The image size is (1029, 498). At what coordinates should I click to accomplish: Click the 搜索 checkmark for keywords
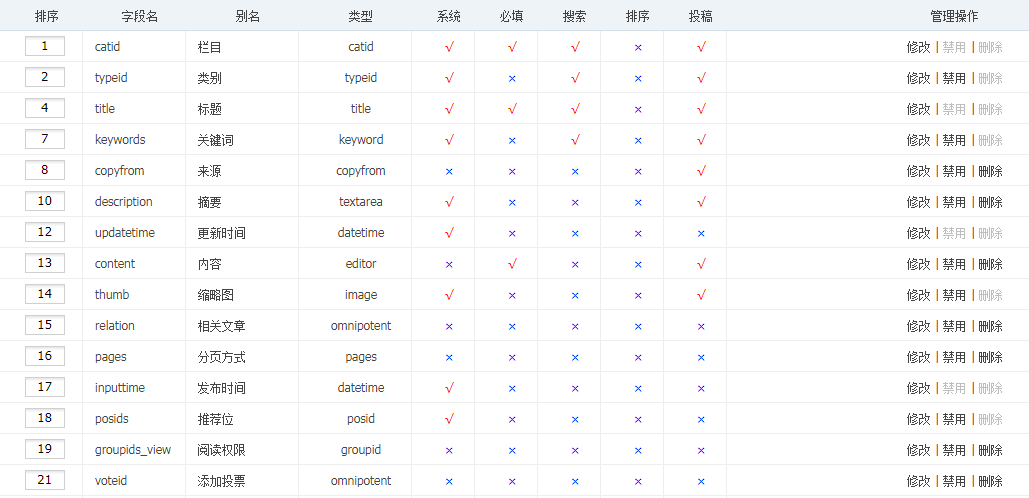tap(576, 140)
